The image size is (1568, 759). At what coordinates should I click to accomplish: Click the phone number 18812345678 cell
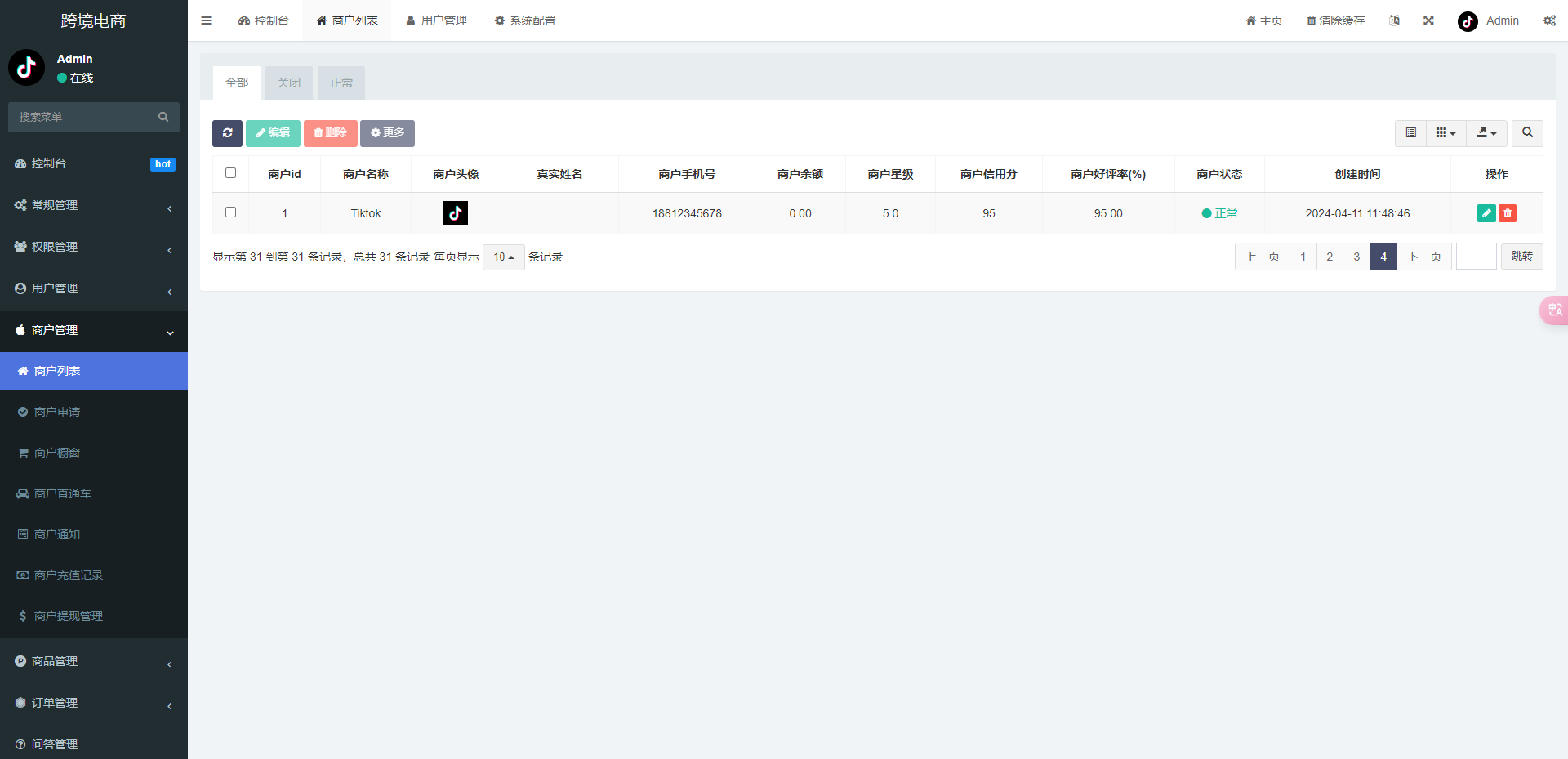687,213
